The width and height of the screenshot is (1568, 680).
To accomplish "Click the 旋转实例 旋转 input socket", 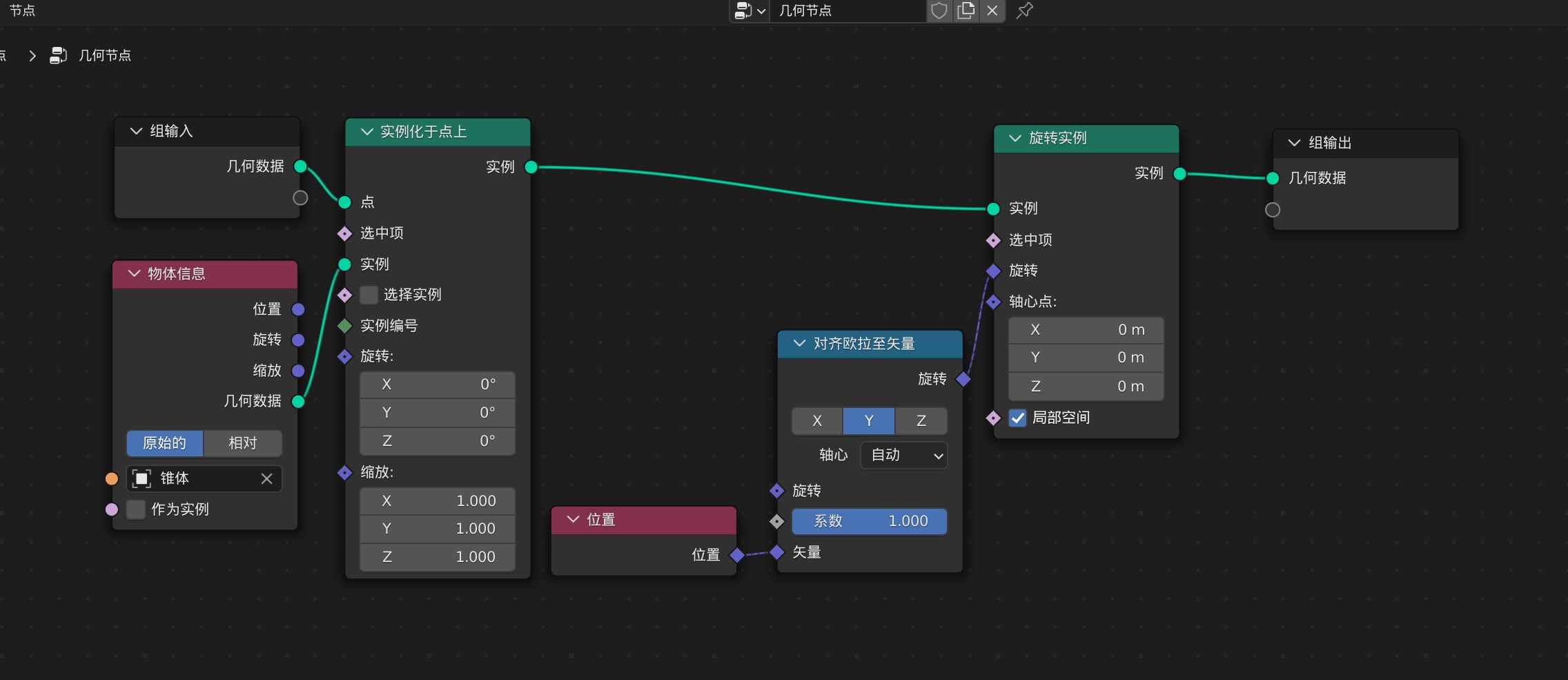I will (994, 271).
